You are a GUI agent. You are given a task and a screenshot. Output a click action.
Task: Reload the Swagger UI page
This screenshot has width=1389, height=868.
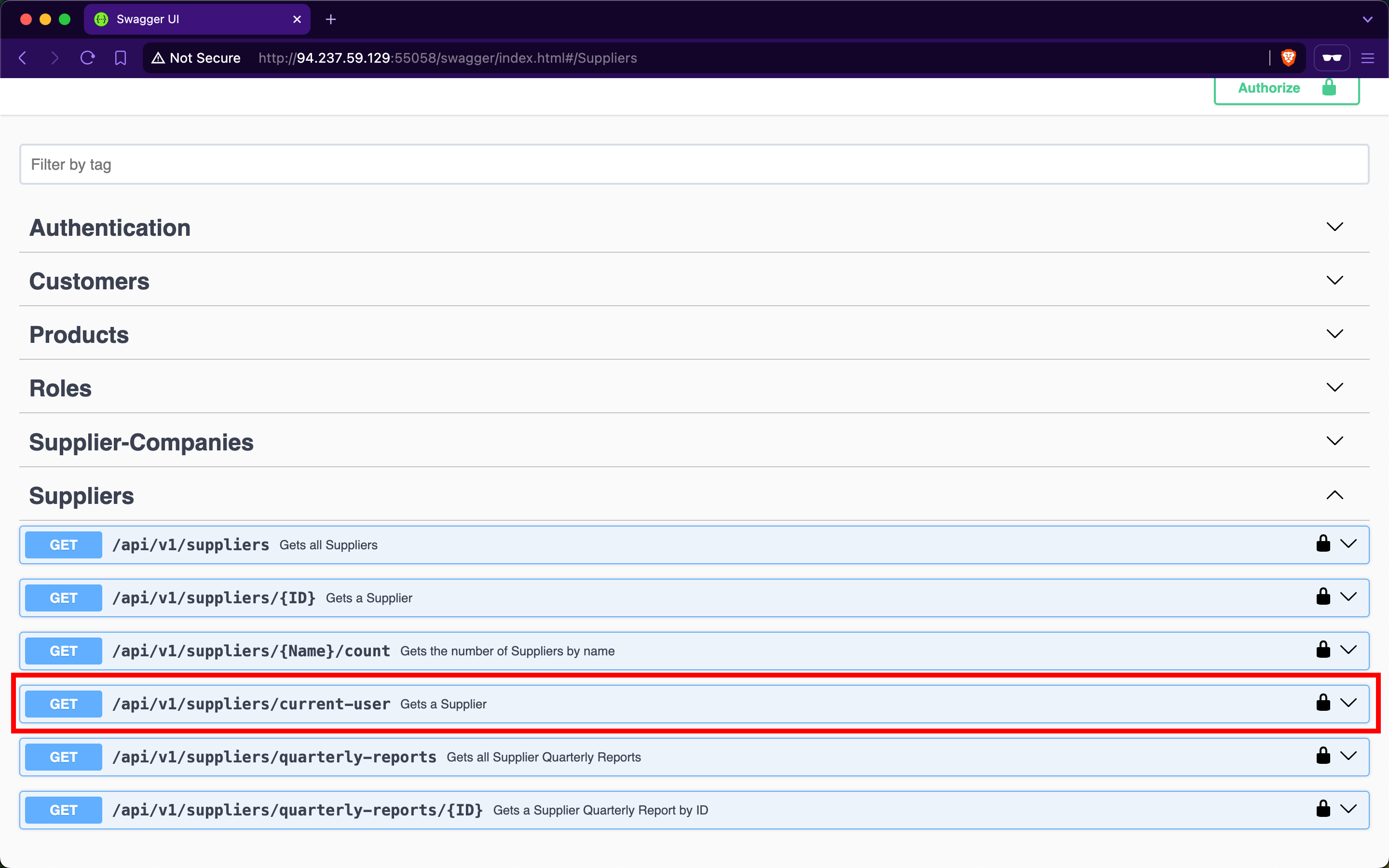tap(87, 58)
